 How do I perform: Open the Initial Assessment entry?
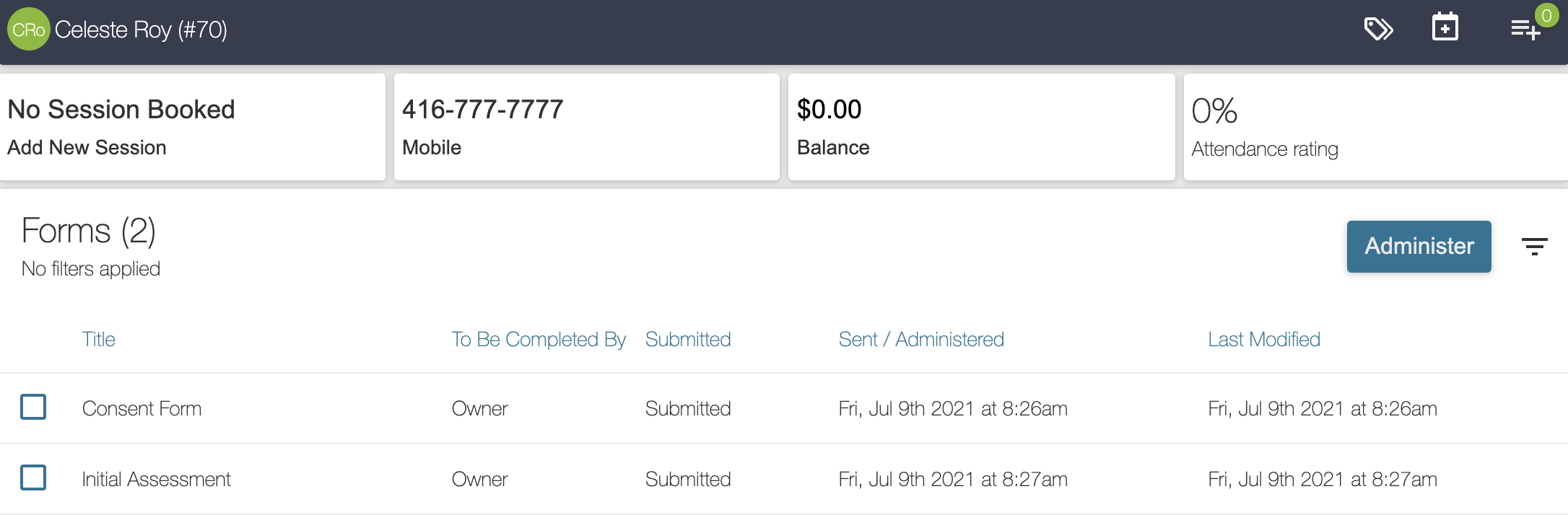pyautogui.click(x=157, y=479)
